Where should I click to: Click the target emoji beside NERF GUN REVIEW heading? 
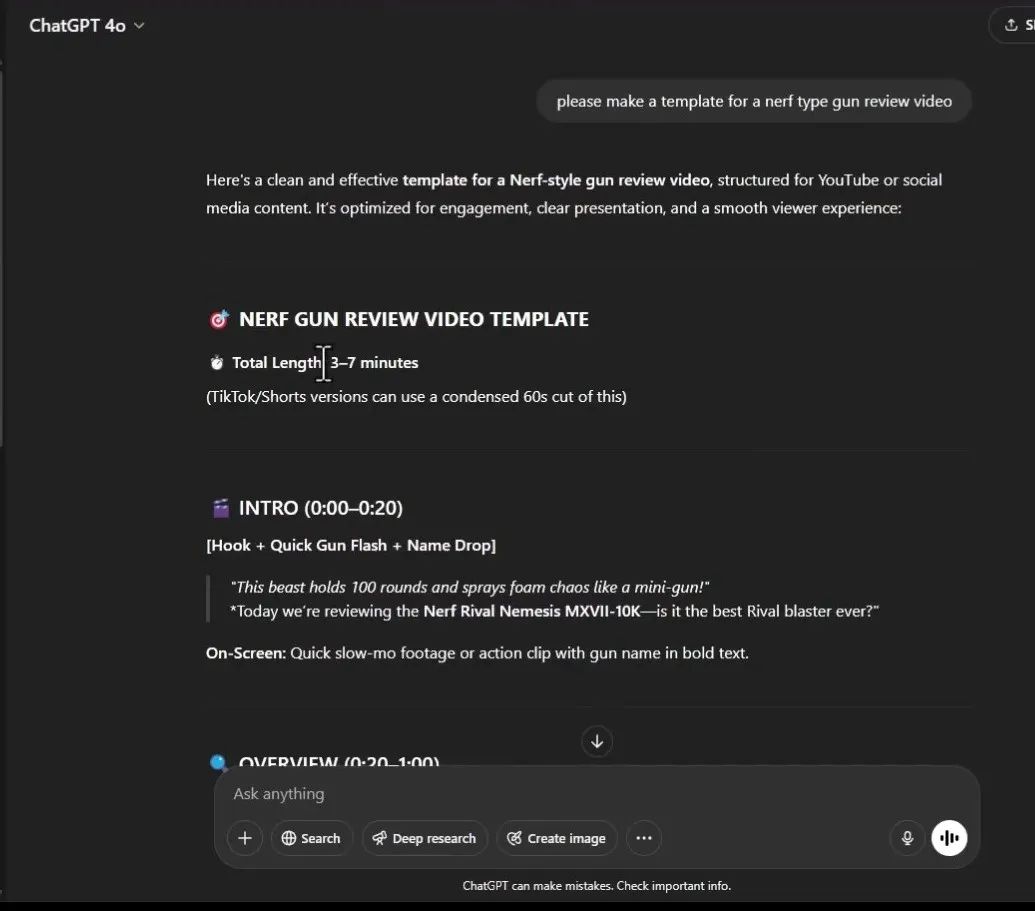pos(219,320)
